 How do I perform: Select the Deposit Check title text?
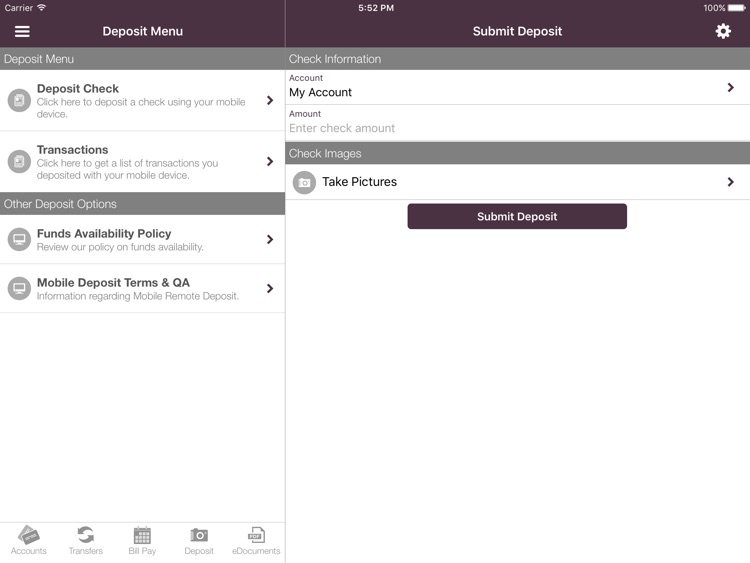pyautogui.click(x=78, y=88)
